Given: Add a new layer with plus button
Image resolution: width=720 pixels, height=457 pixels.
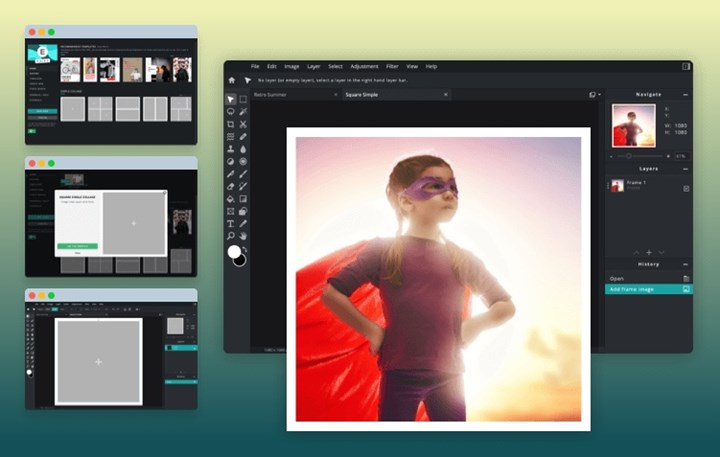Looking at the screenshot, I should (648, 252).
